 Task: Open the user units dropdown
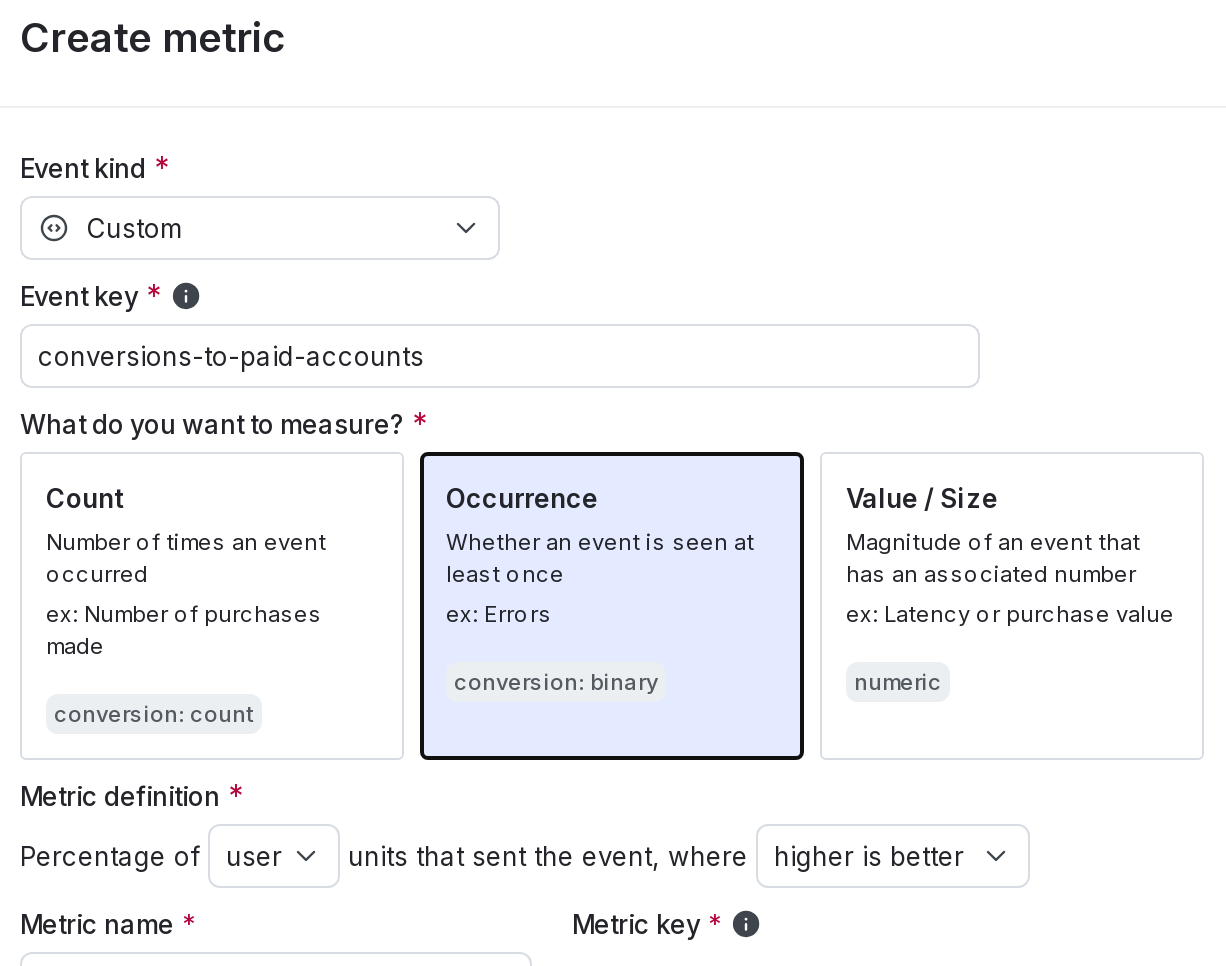273,856
